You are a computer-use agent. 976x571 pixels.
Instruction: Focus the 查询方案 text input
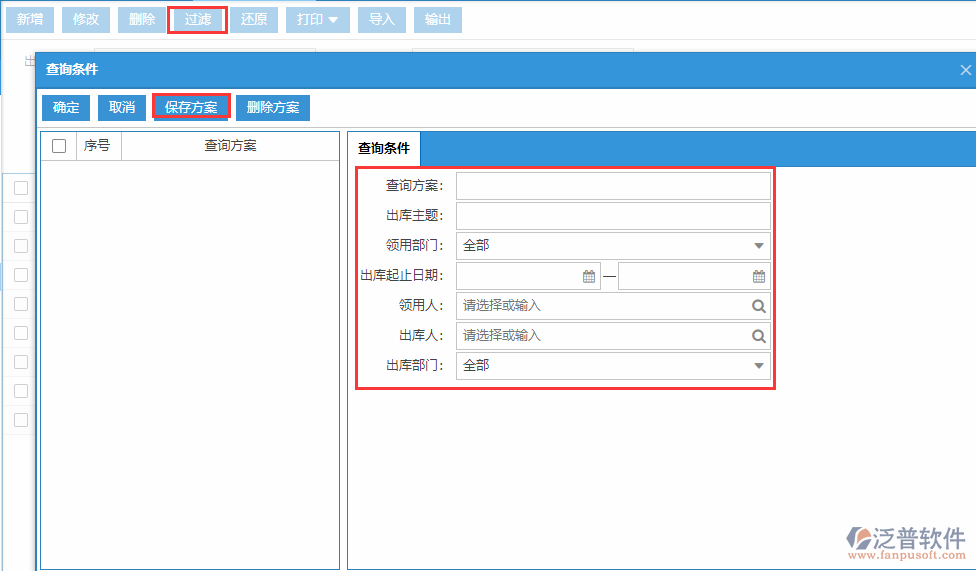[613, 186]
